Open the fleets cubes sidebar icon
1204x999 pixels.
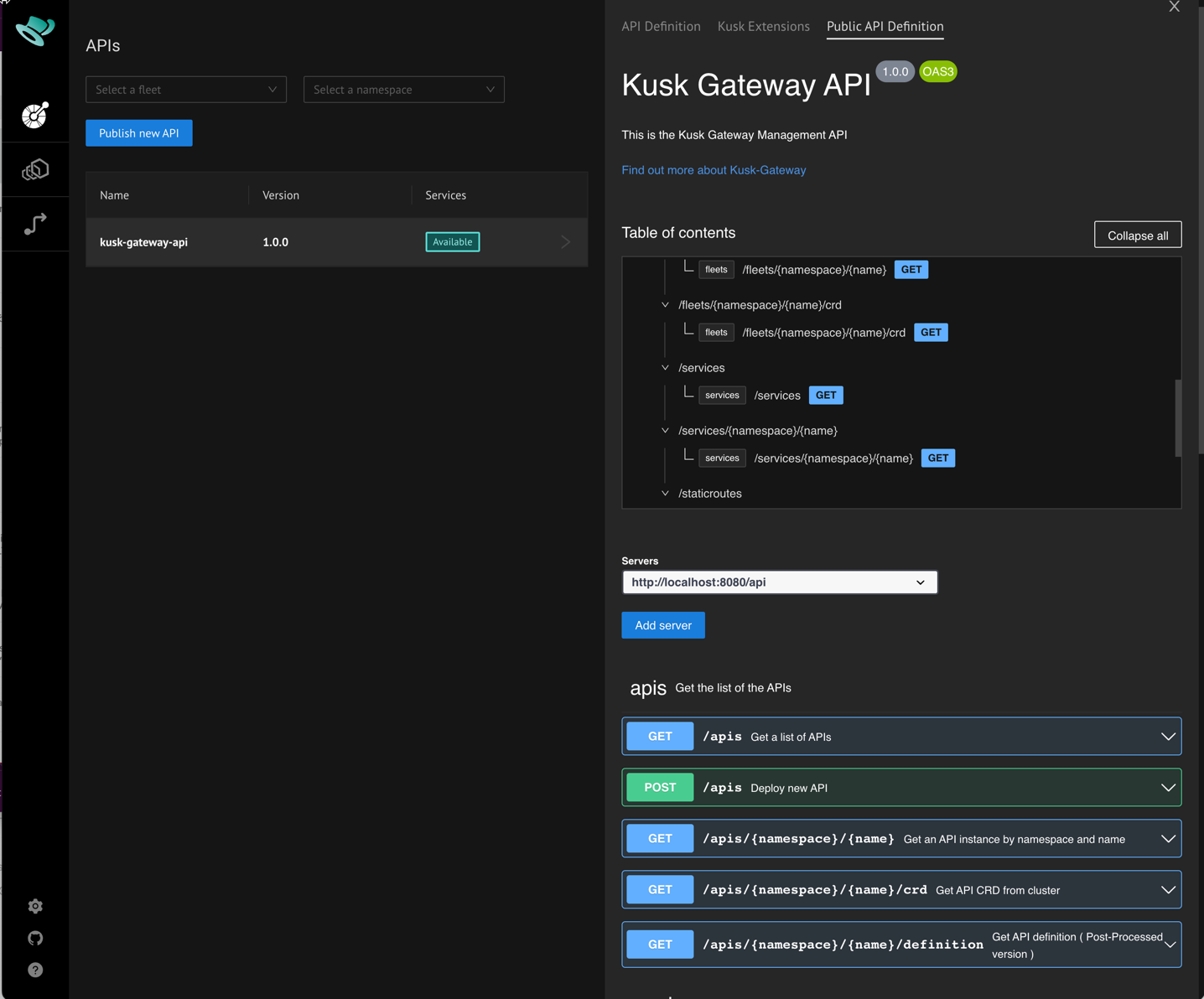tap(35, 170)
